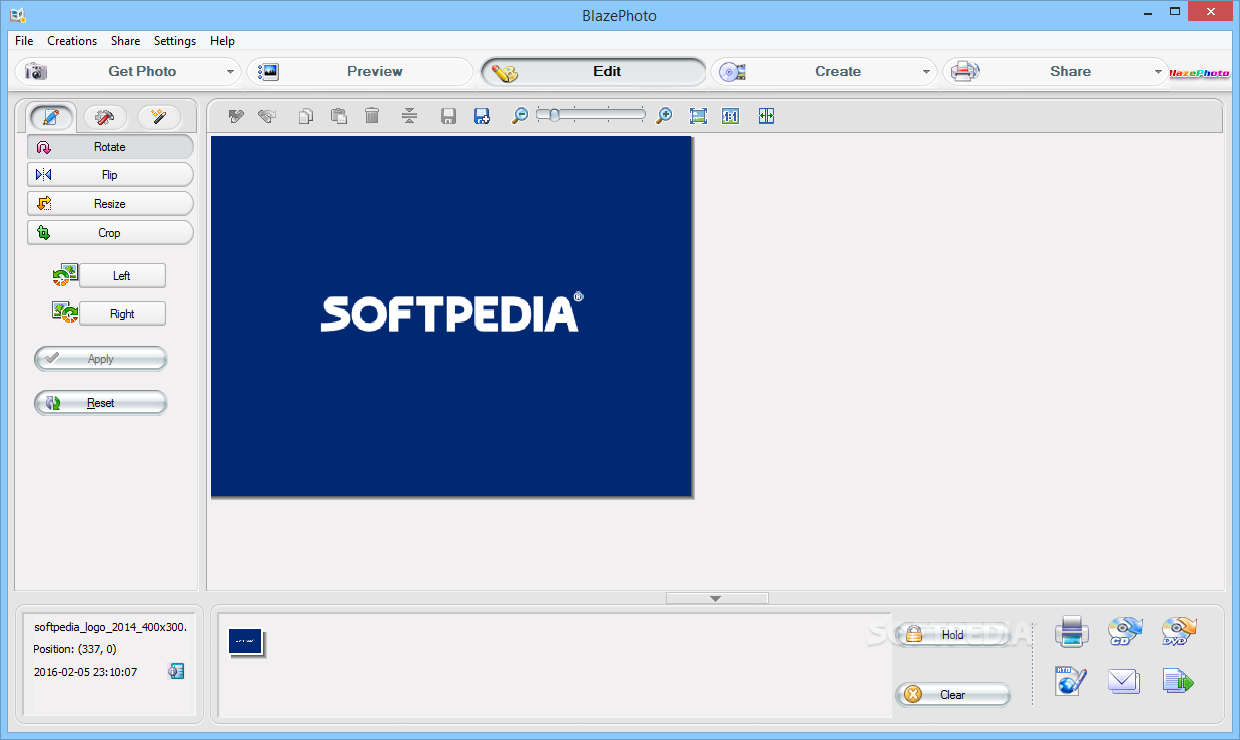1240x740 pixels.
Task: Click the fit-to-window icon
Action: tap(698, 116)
